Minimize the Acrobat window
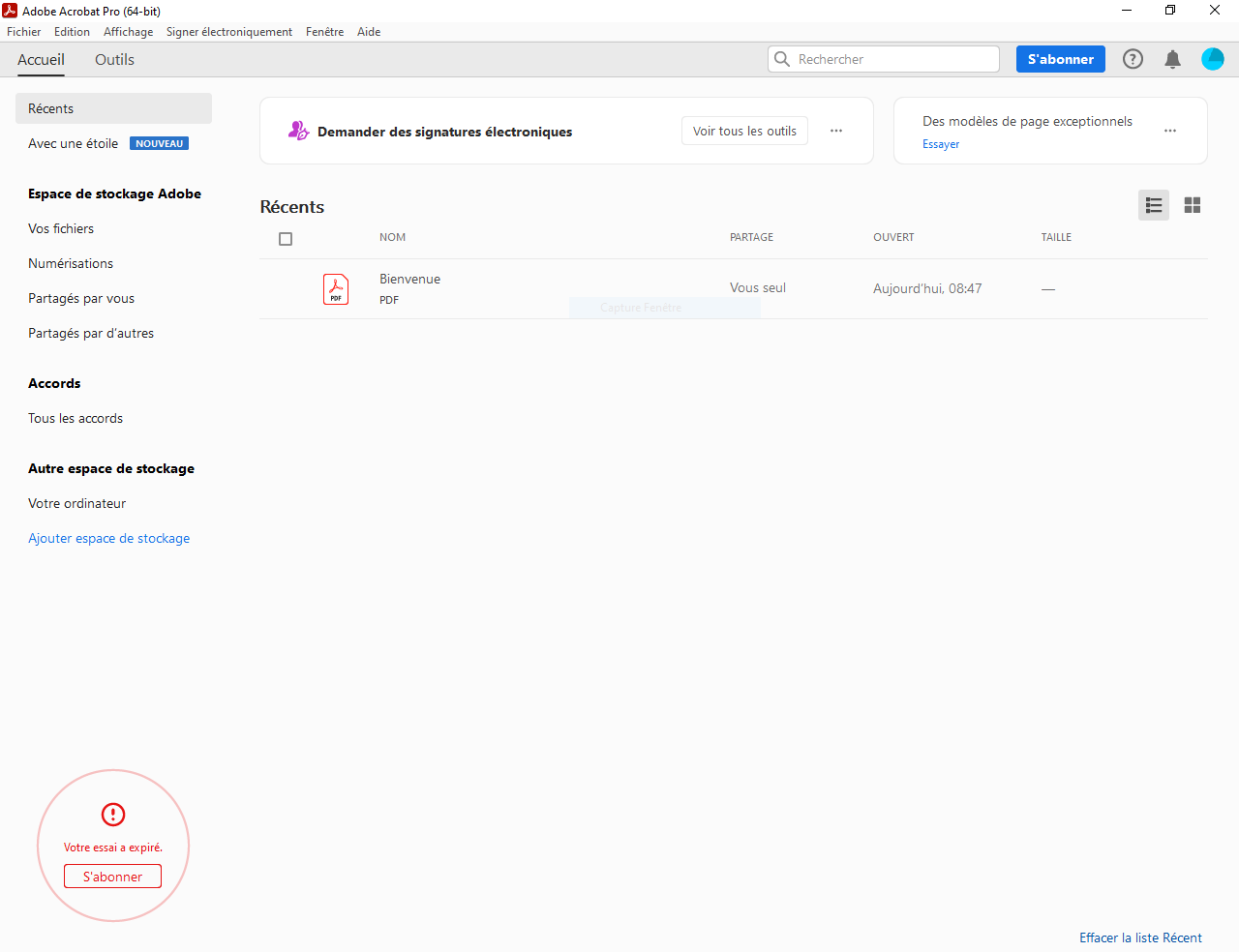The height and width of the screenshot is (952, 1239). click(x=1127, y=11)
